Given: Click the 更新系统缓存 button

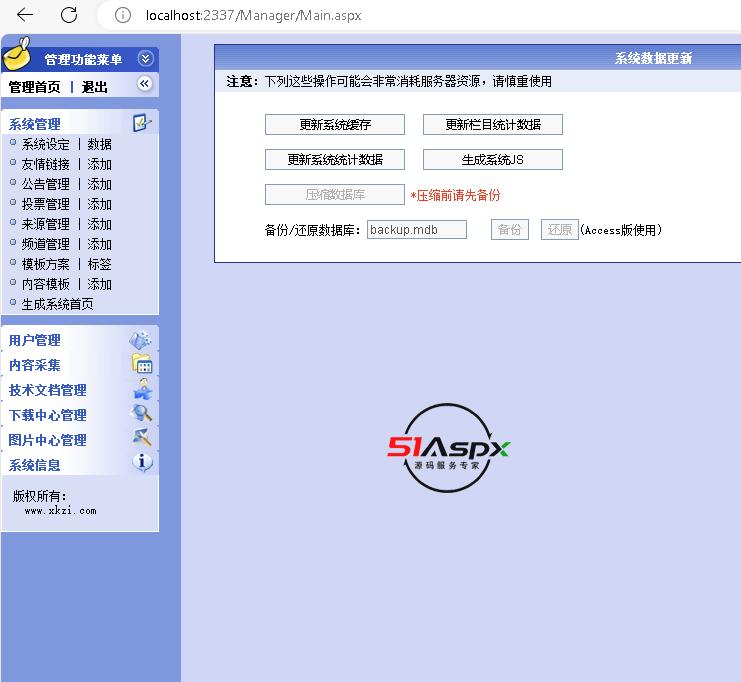Looking at the screenshot, I should pyautogui.click(x=335, y=124).
